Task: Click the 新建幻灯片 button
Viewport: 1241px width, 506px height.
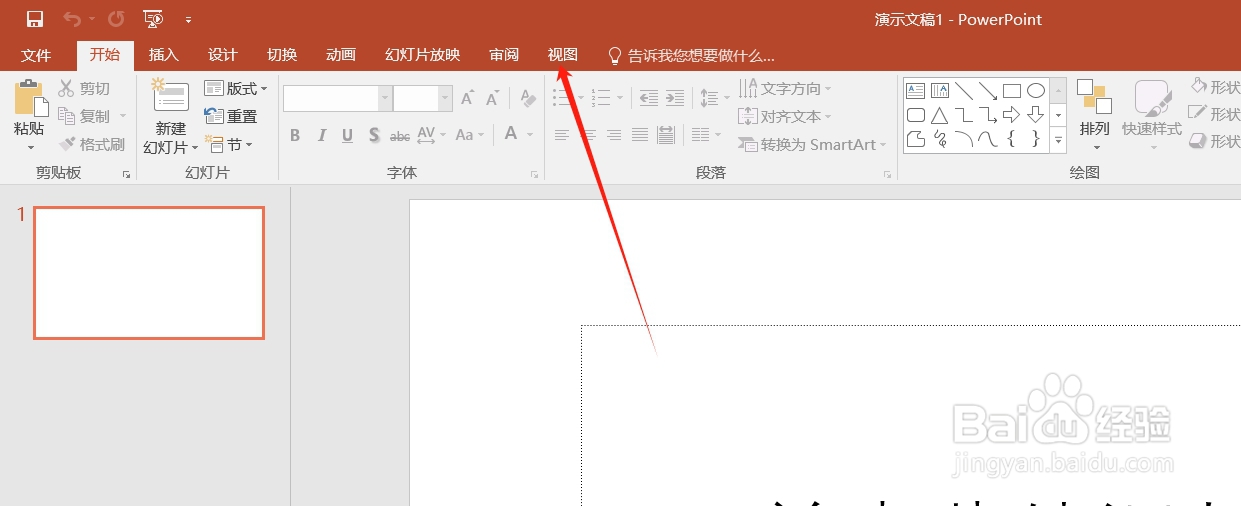Action: (171, 117)
